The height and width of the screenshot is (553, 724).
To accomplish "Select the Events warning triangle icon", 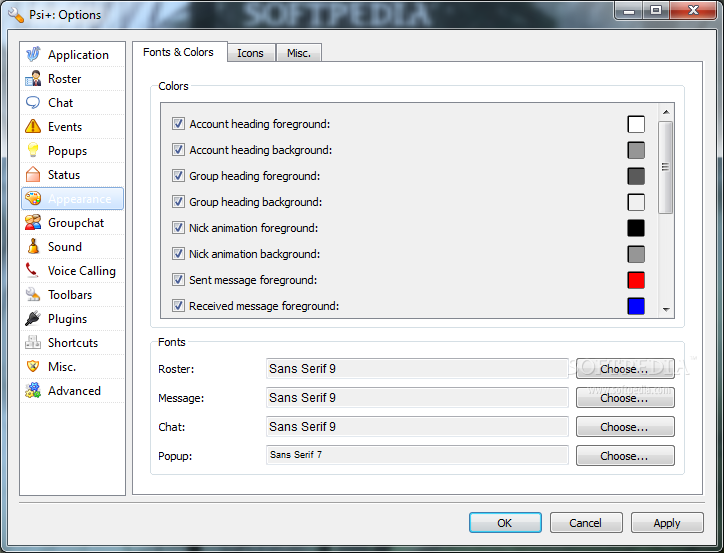I will (33, 126).
